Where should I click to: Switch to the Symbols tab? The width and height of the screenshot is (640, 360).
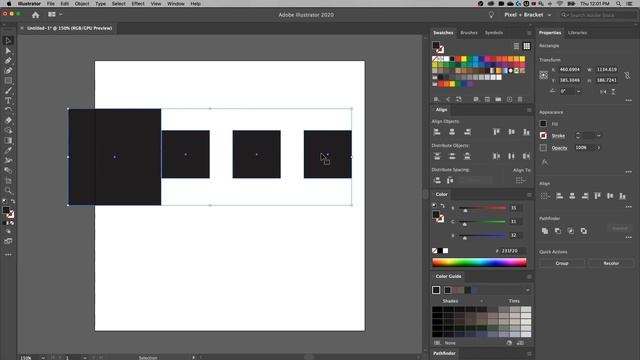(x=494, y=33)
